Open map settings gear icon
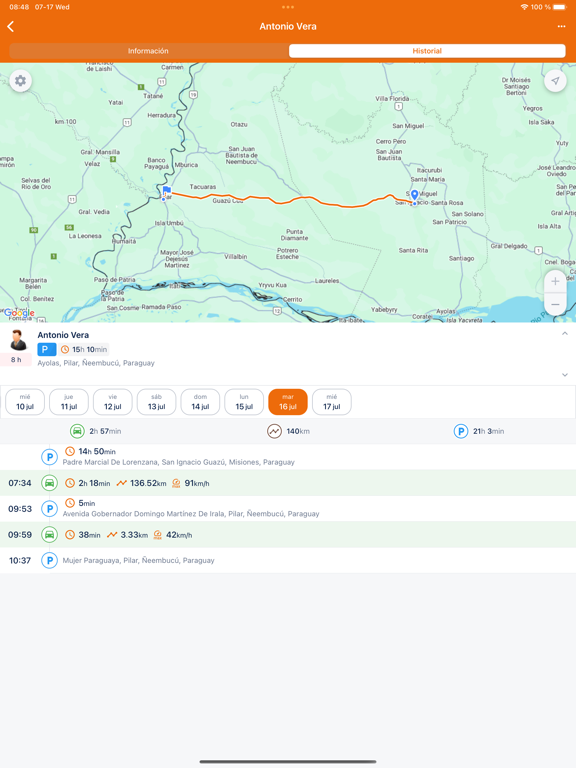Screen dimensions: 576x768 (x=20, y=81)
